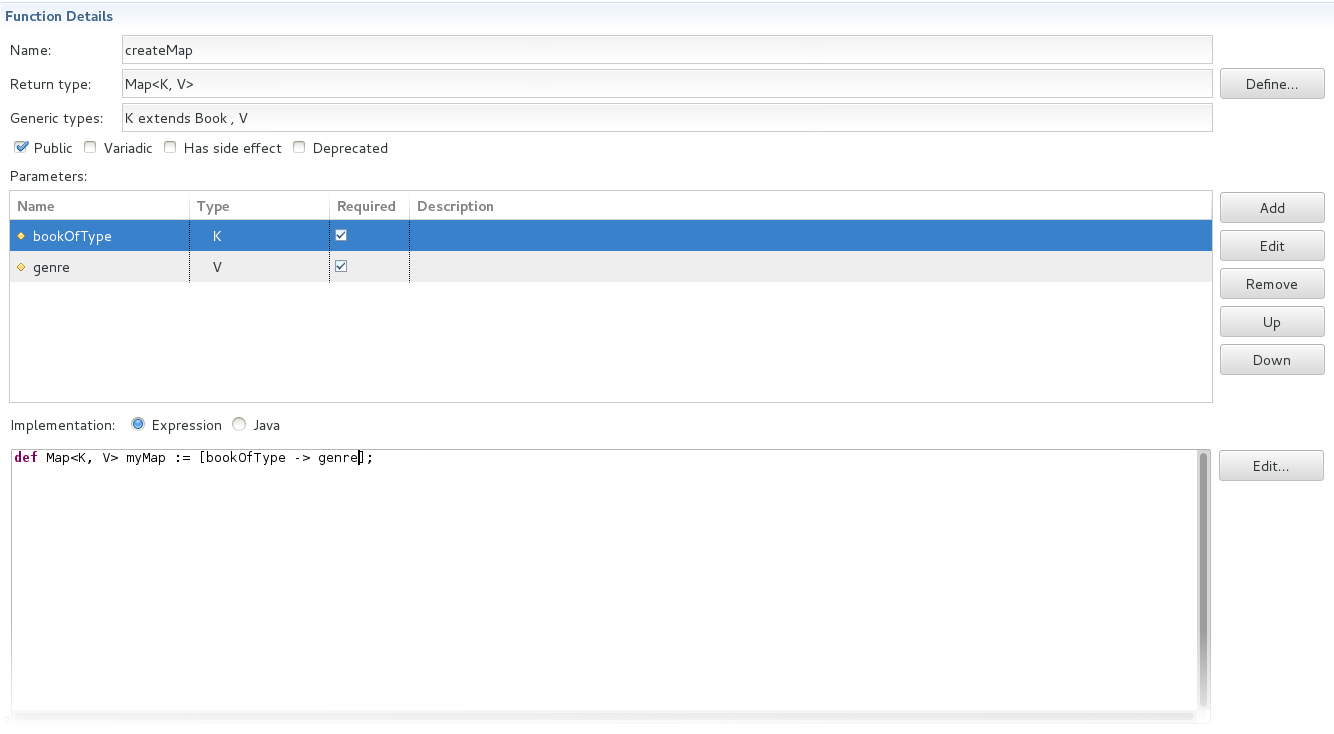Click the bookOfType parameter diamond icon
The width and height of the screenshot is (1334, 734).
(x=21, y=236)
